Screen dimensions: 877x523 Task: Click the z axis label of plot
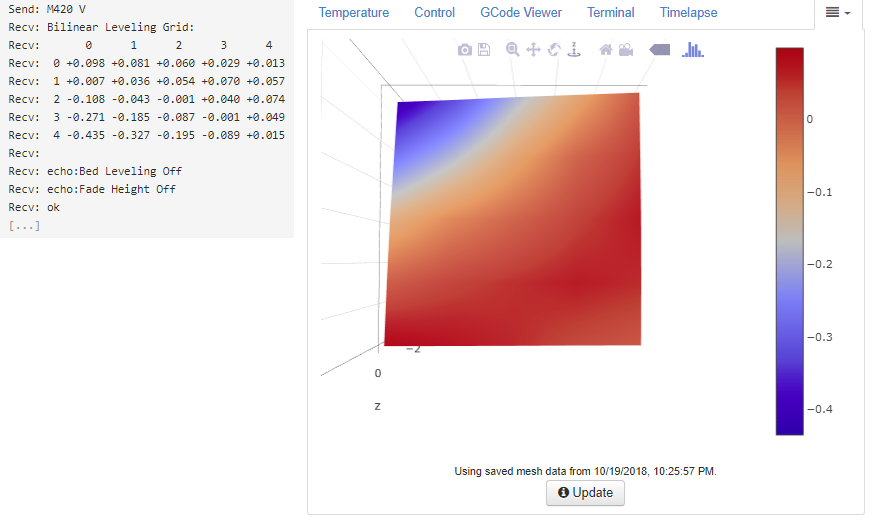[378, 406]
